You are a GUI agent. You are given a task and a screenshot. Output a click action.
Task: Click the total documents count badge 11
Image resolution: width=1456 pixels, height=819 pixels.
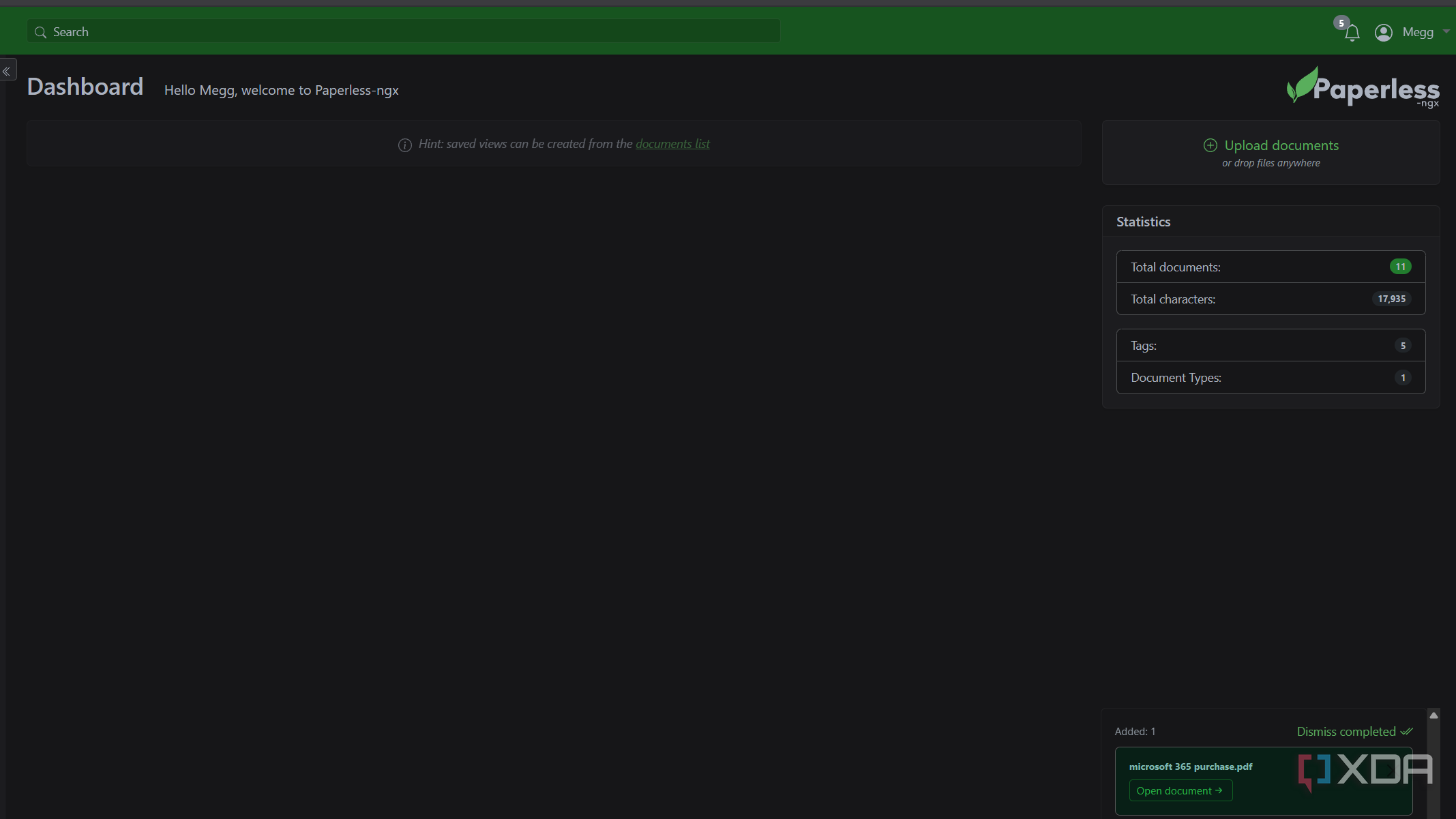click(1400, 267)
